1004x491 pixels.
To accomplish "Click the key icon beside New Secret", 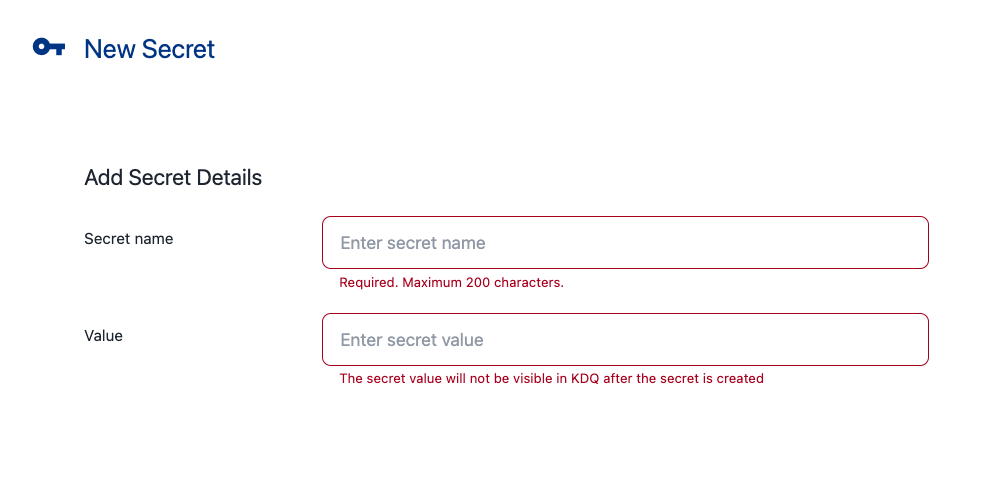I will pos(49,47).
